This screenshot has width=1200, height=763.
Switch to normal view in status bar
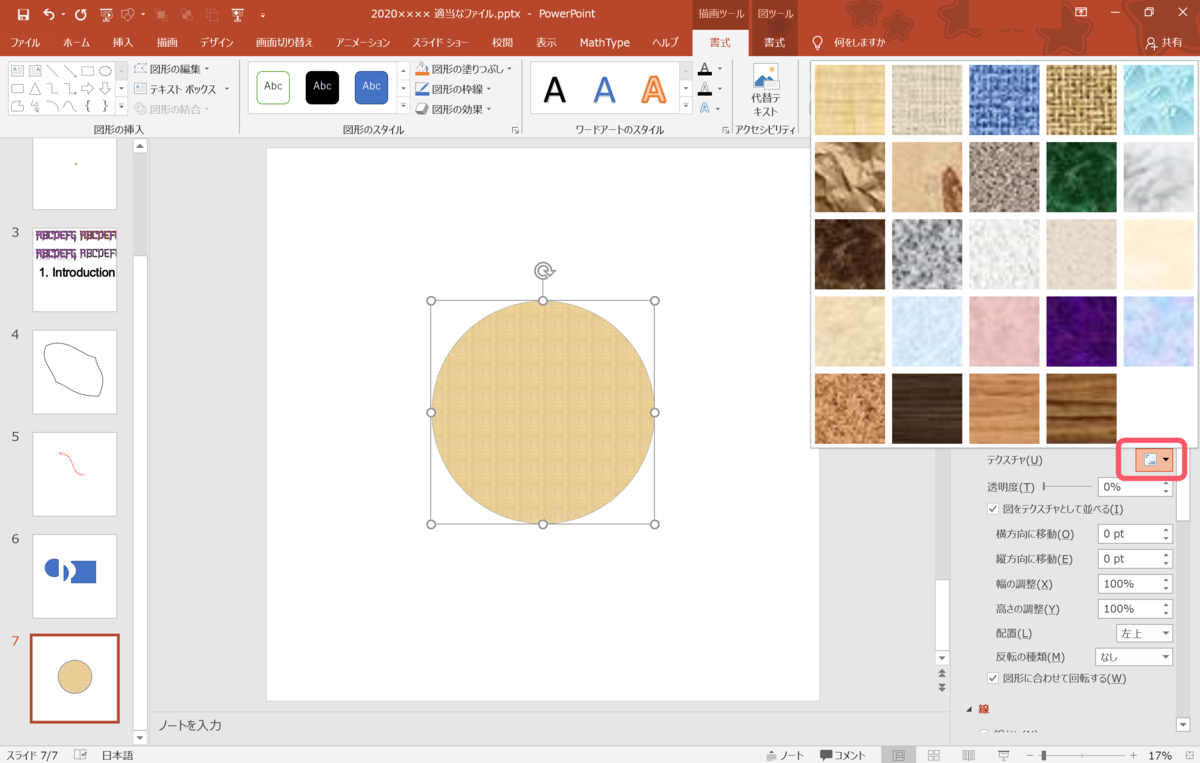click(899, 755)
